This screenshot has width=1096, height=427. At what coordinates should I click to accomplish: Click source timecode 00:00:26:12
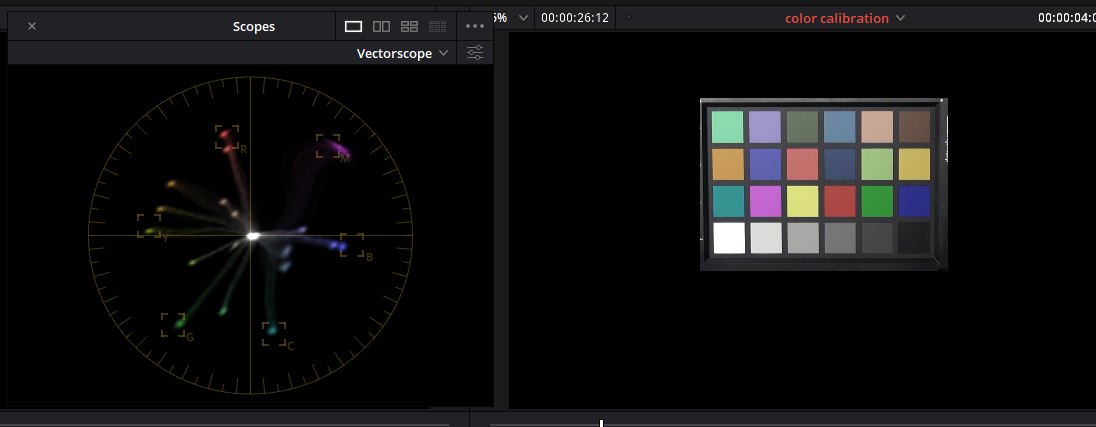click(575, 18)
